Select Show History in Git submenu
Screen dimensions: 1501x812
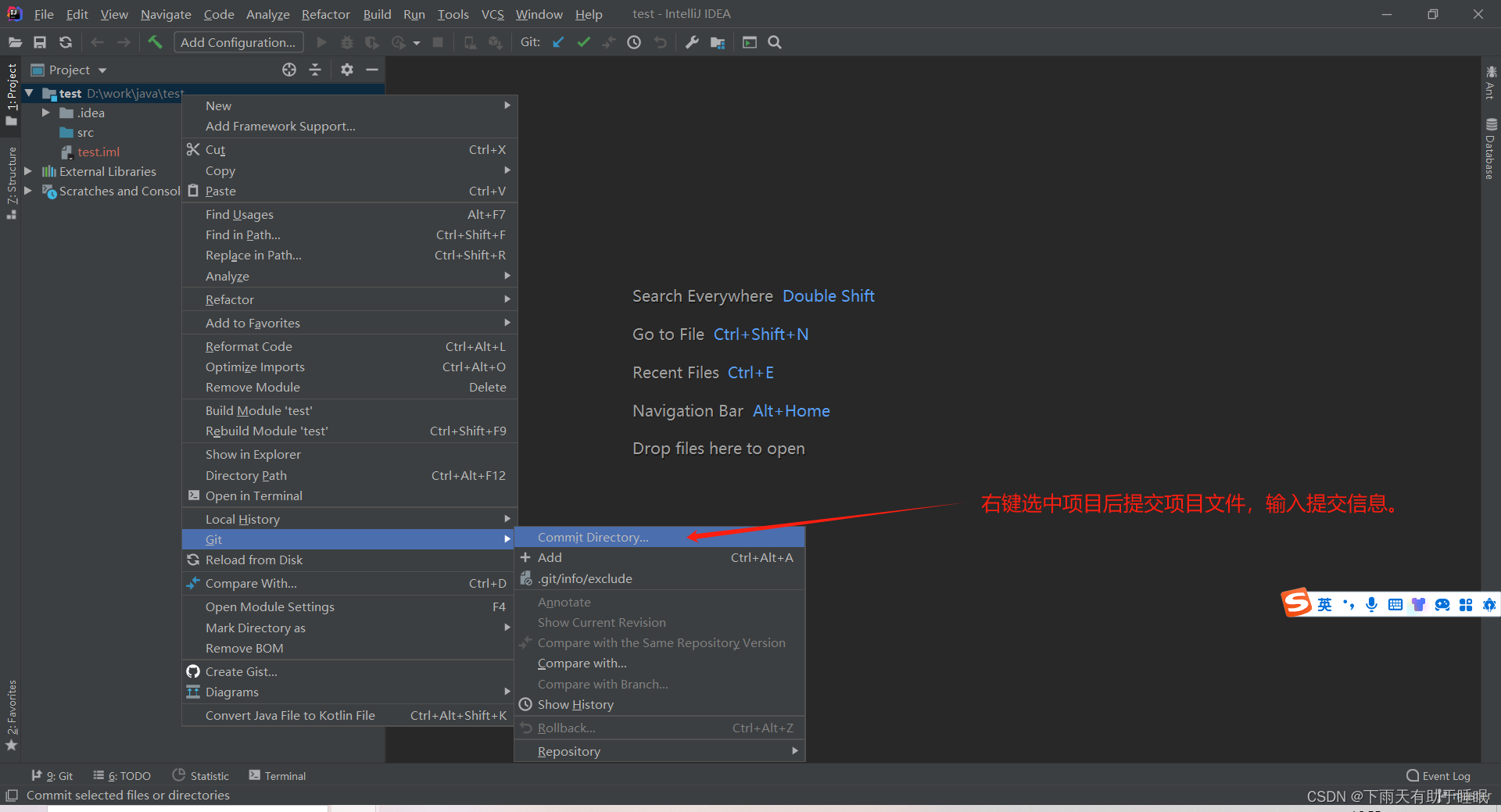pos(660,704)
